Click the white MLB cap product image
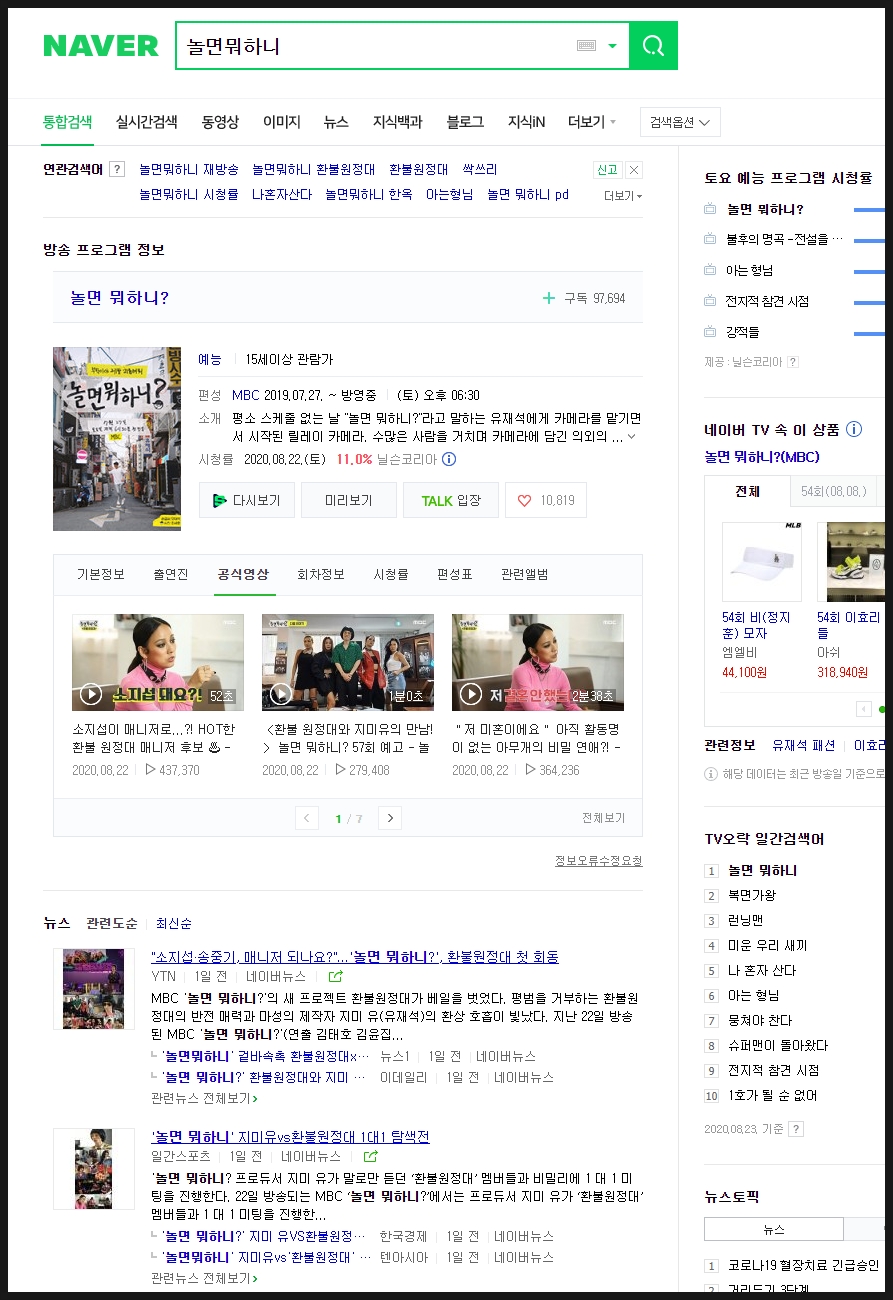Viewport: 893px width, 1300px height. tap(762, 561)
